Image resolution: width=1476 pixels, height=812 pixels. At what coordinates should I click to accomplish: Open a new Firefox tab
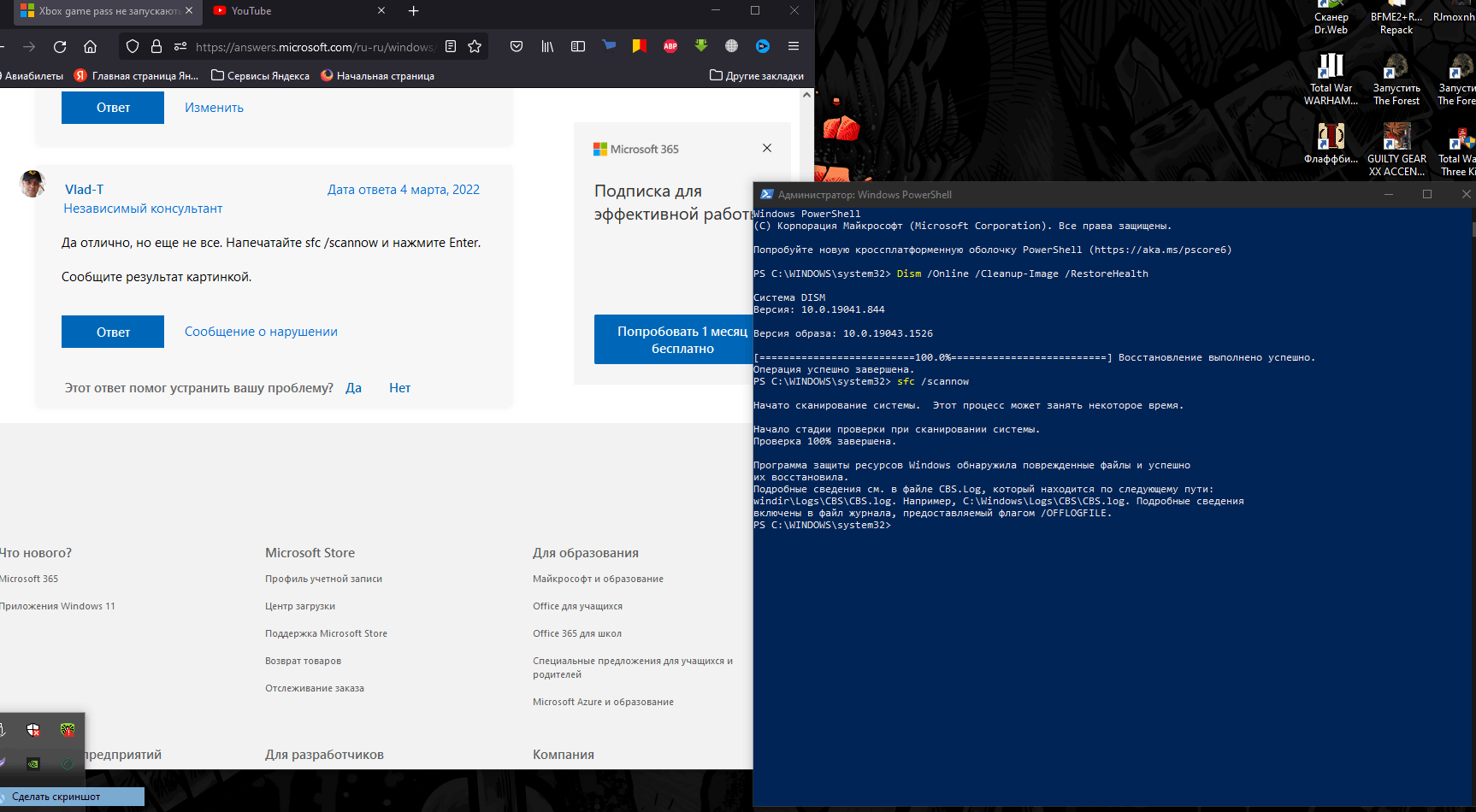click(413, 11)
